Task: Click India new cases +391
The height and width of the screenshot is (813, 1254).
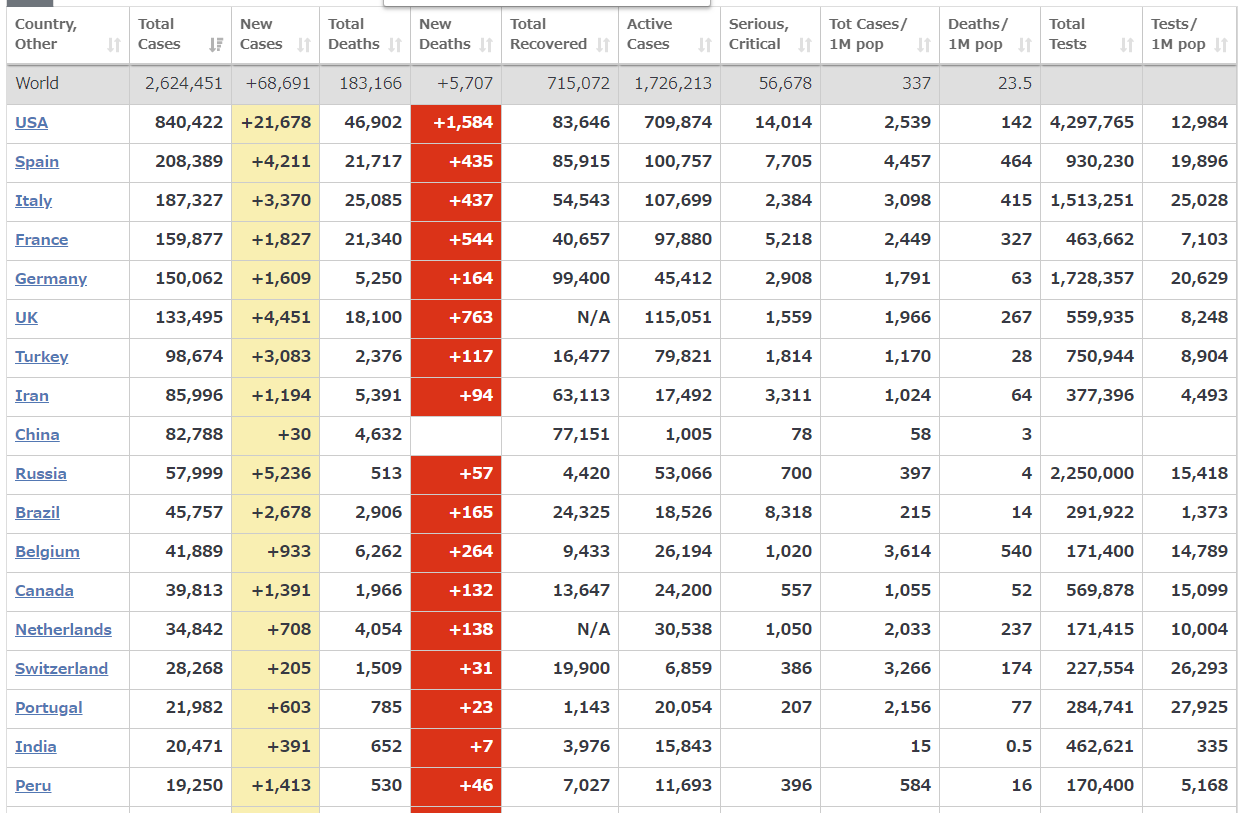Action: coord(289,746)
